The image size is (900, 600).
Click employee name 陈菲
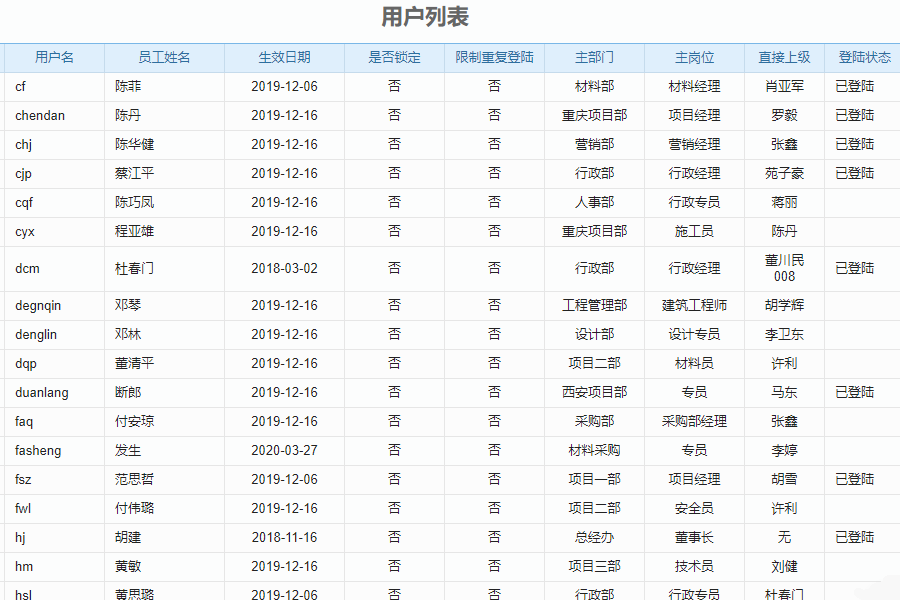[128, 87]
